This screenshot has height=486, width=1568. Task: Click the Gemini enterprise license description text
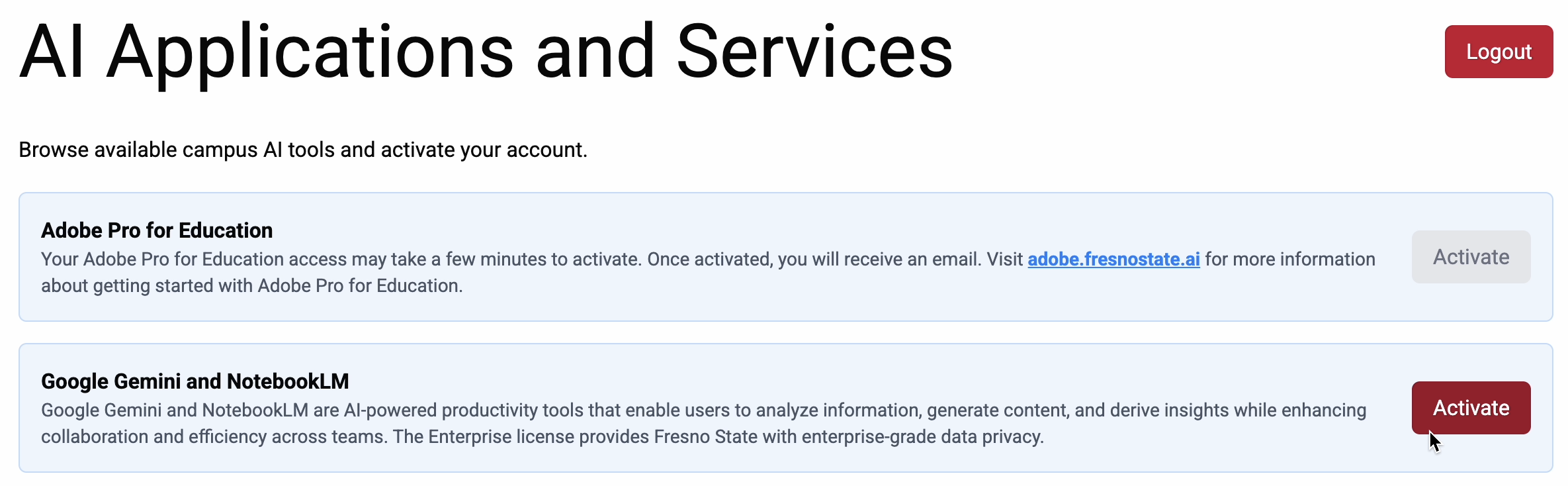[662, 423]
